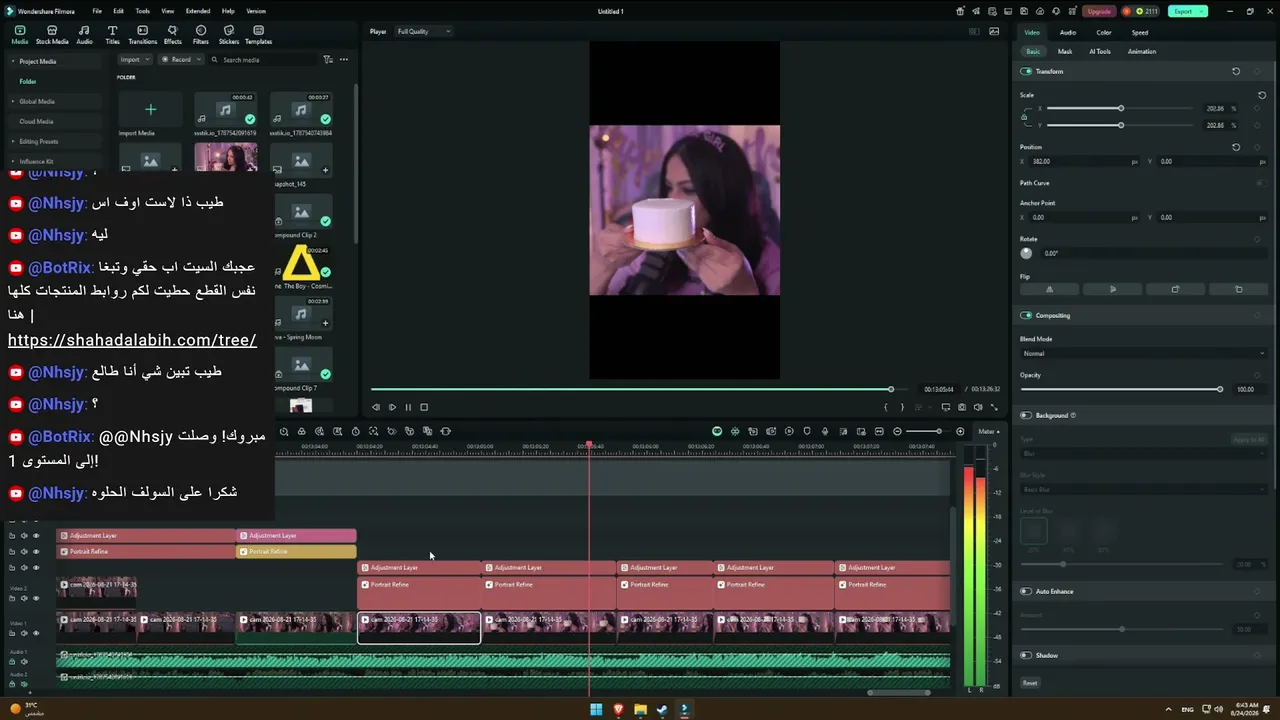Switch to the Color properties tab
The image size is (1280, 720).
click(1104, 33)
